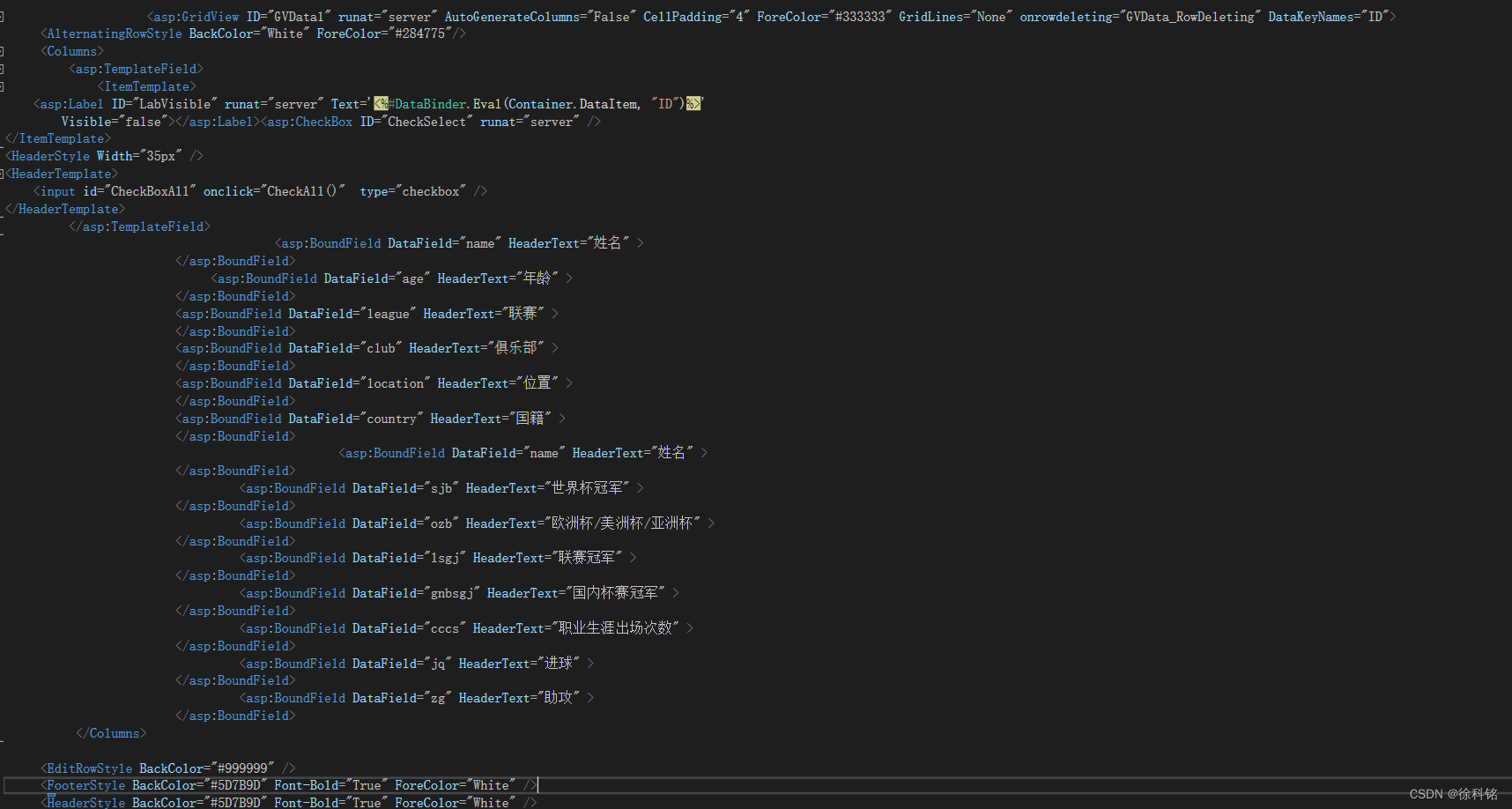Click the ID="CheckSelect" CheckBox declaration
This screenshot has width=1512, height=809.
[415, 121]
